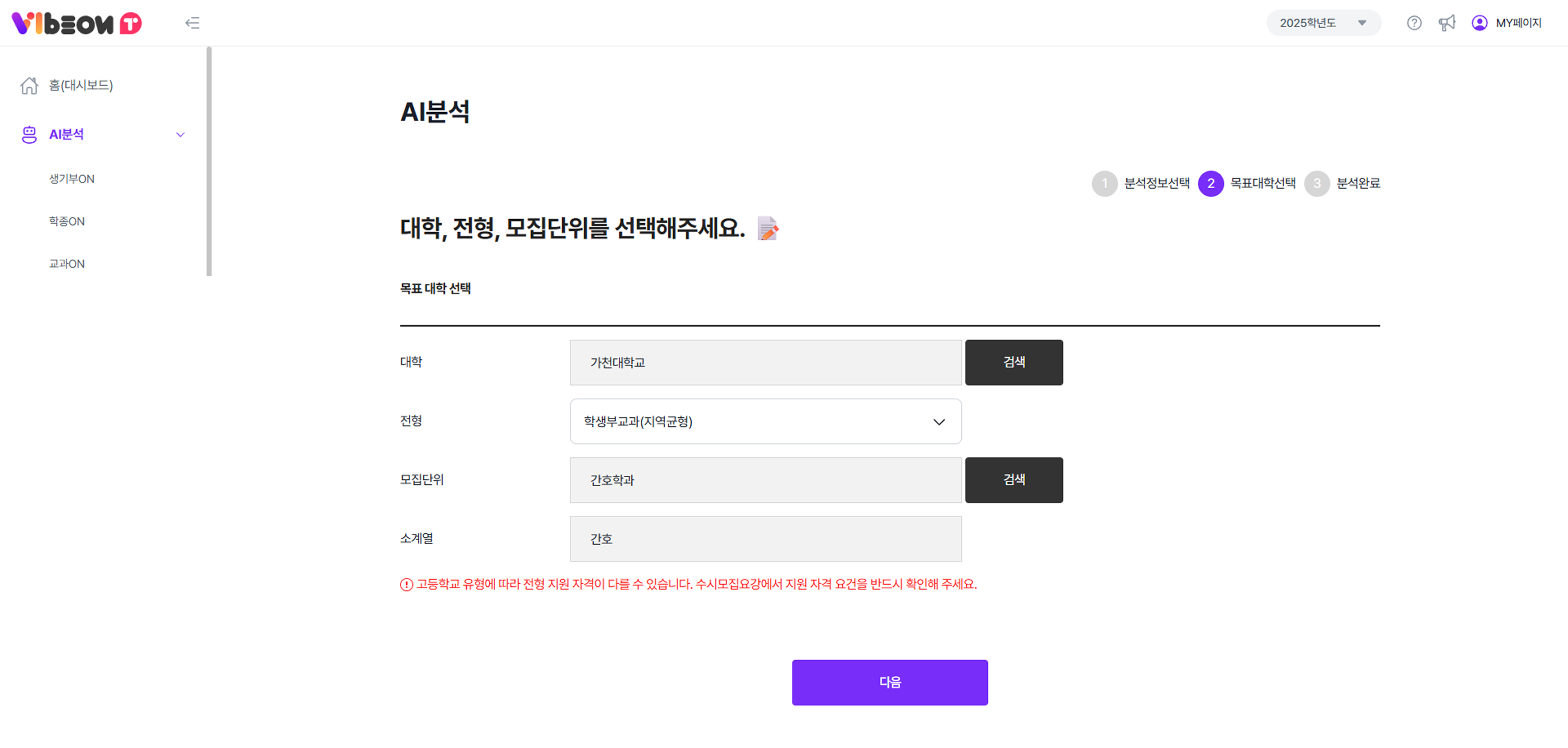Open 교과ON in the sidebar
1568x748 pixels.
(x=67, y=264)
